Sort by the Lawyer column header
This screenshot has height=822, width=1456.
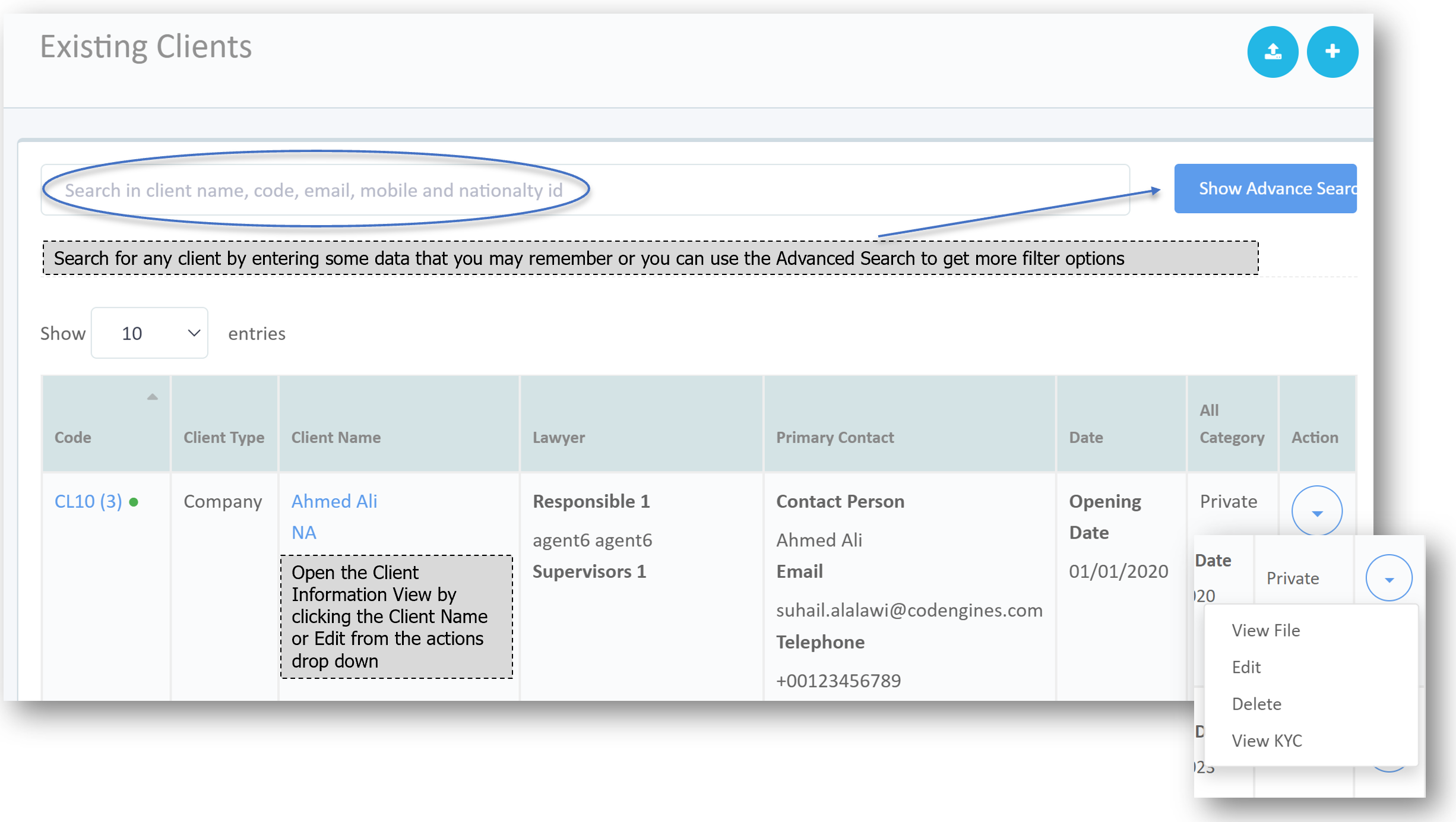(x=558, y=437)
